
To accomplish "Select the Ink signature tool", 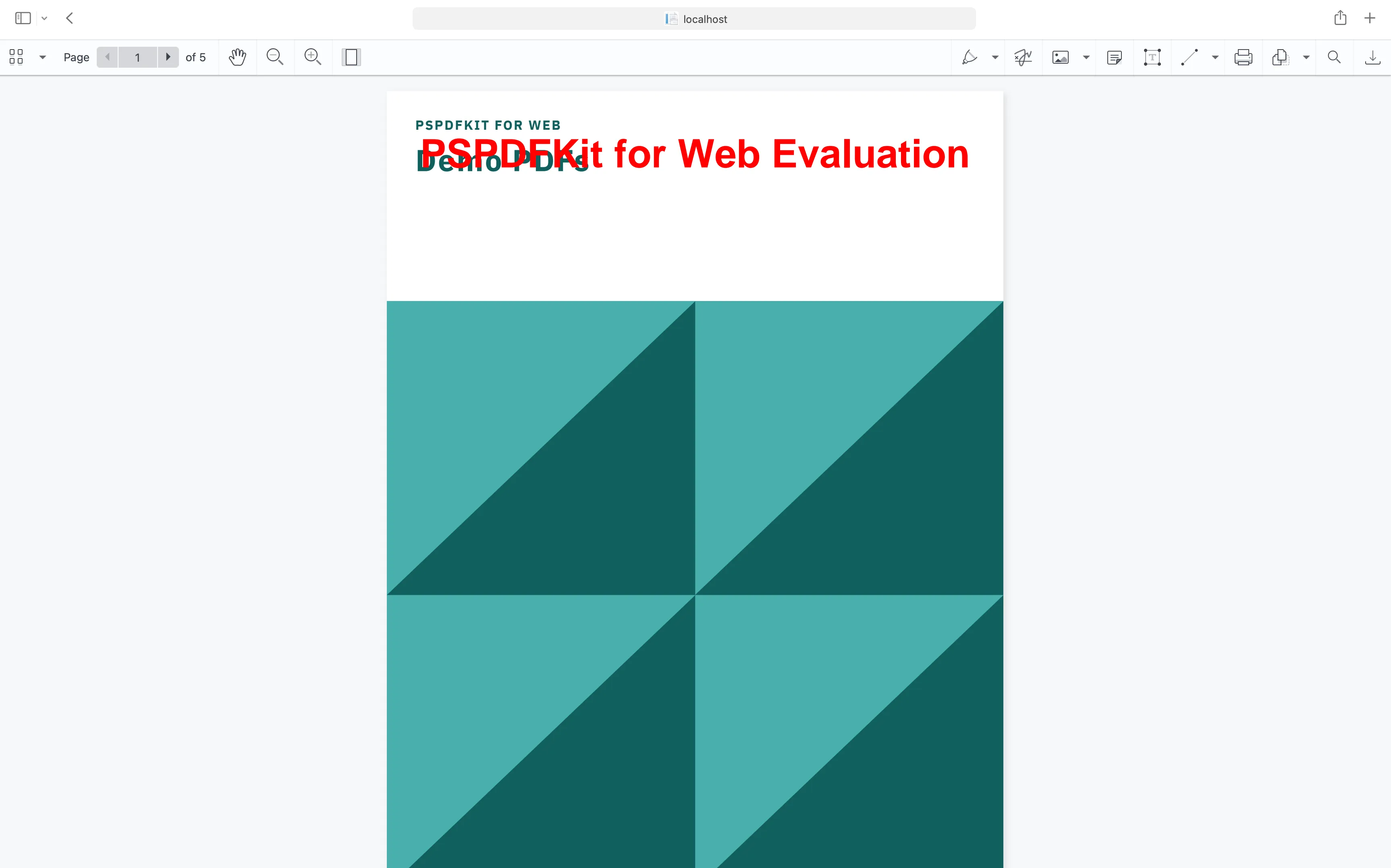I will tap(1023, 57).
